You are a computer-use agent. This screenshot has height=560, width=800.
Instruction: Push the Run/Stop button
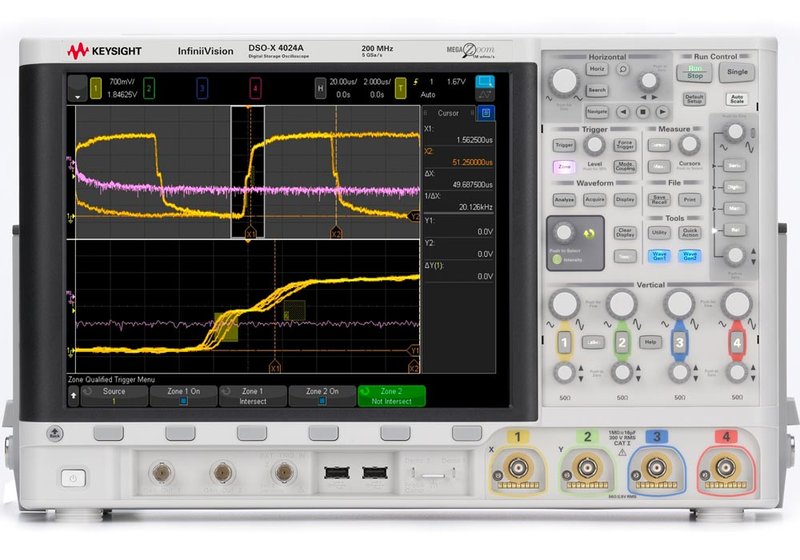coord(694,72)
